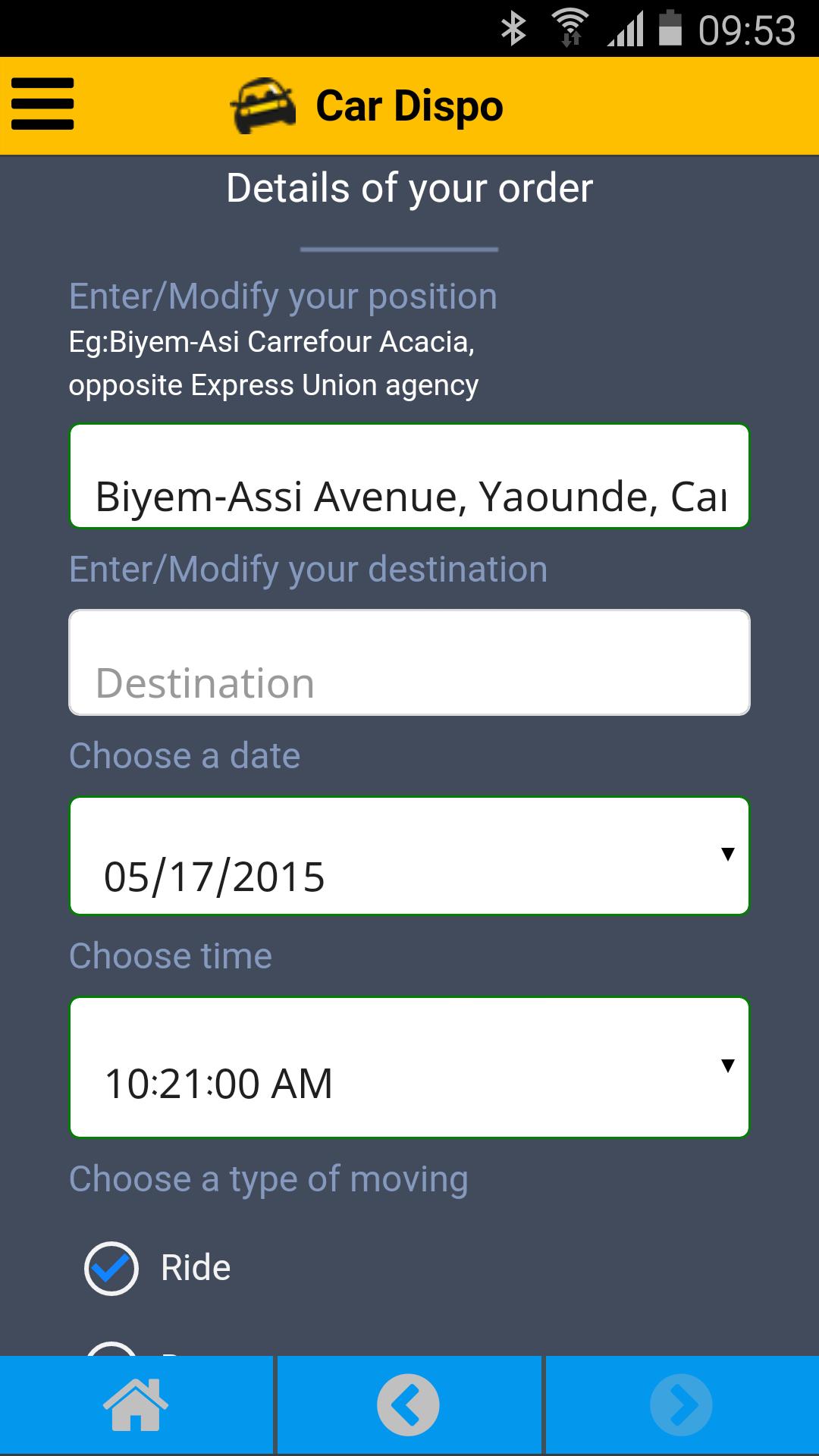
Task: Select the partially hidden option below Ride
Action: 111,1350
